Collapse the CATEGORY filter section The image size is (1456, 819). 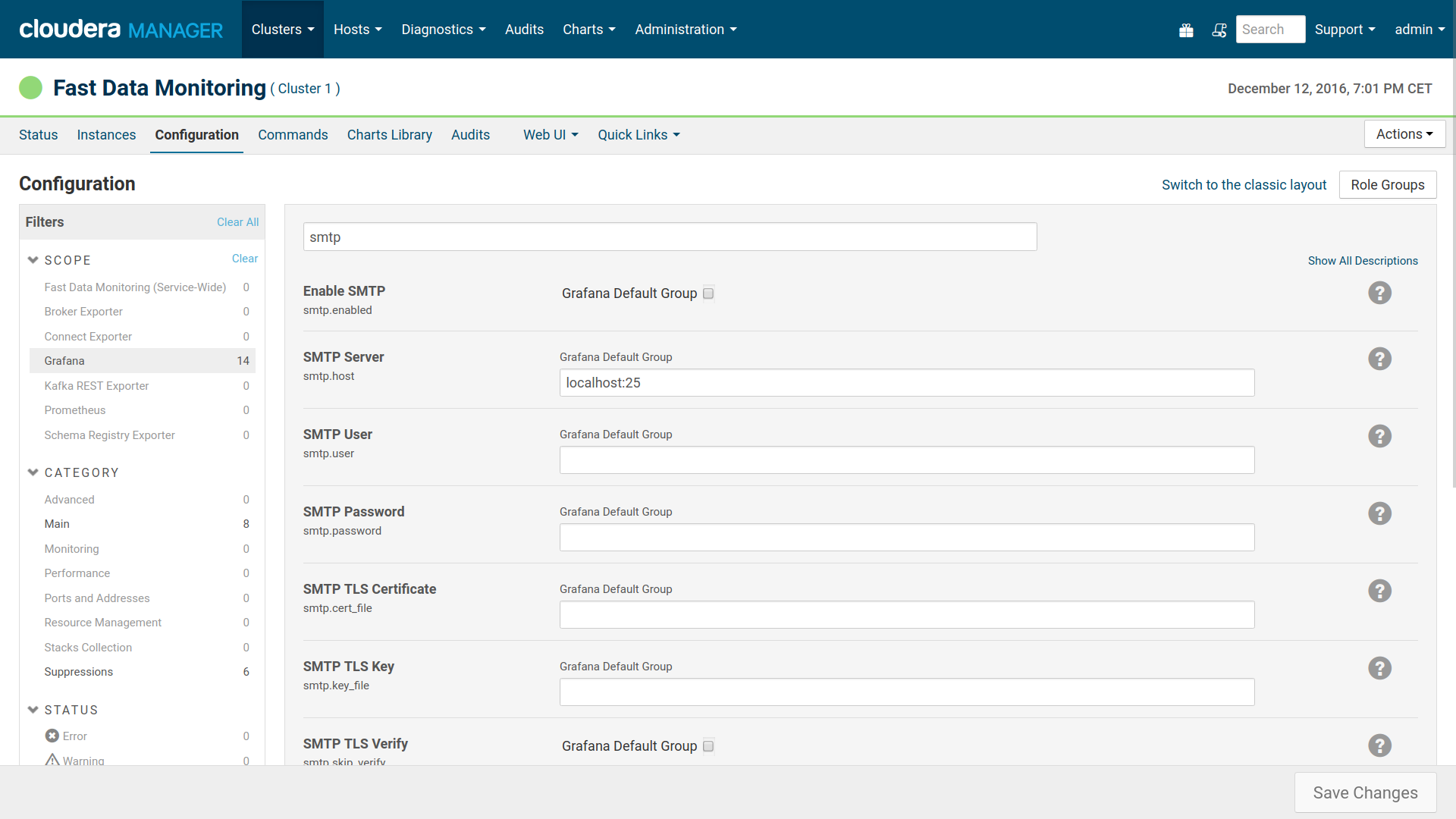(33, 472)
